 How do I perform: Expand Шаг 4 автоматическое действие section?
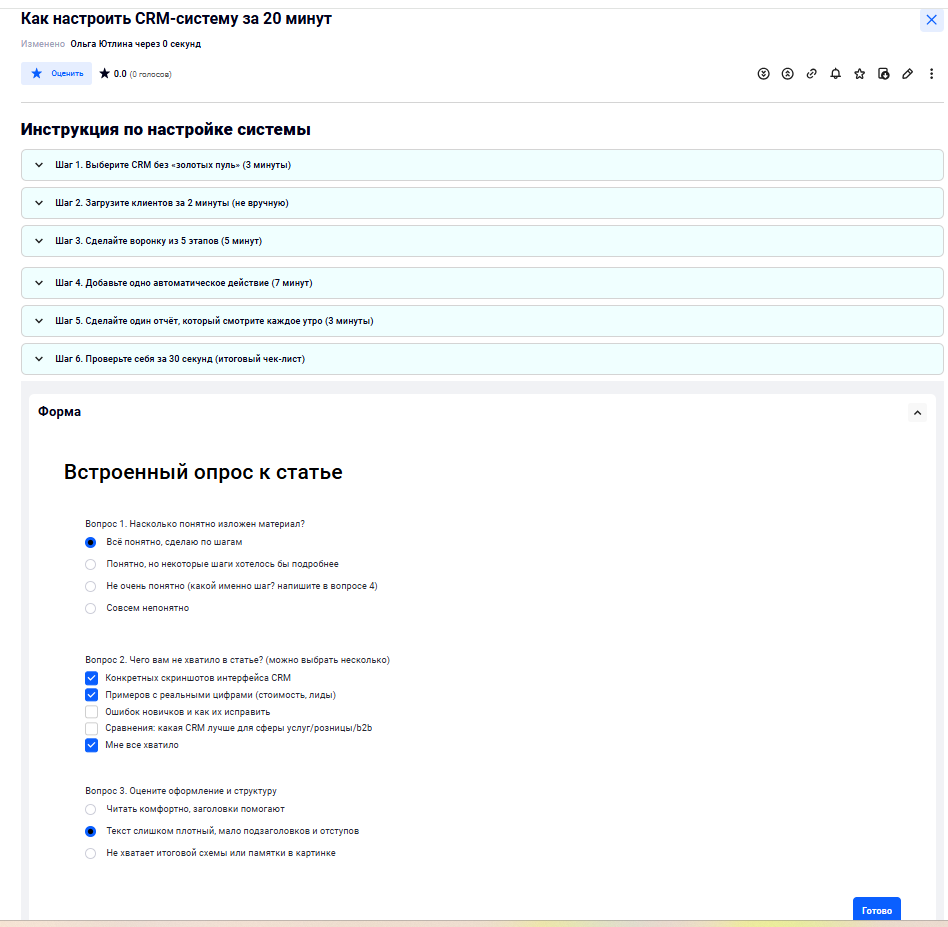tap(482, 283)
